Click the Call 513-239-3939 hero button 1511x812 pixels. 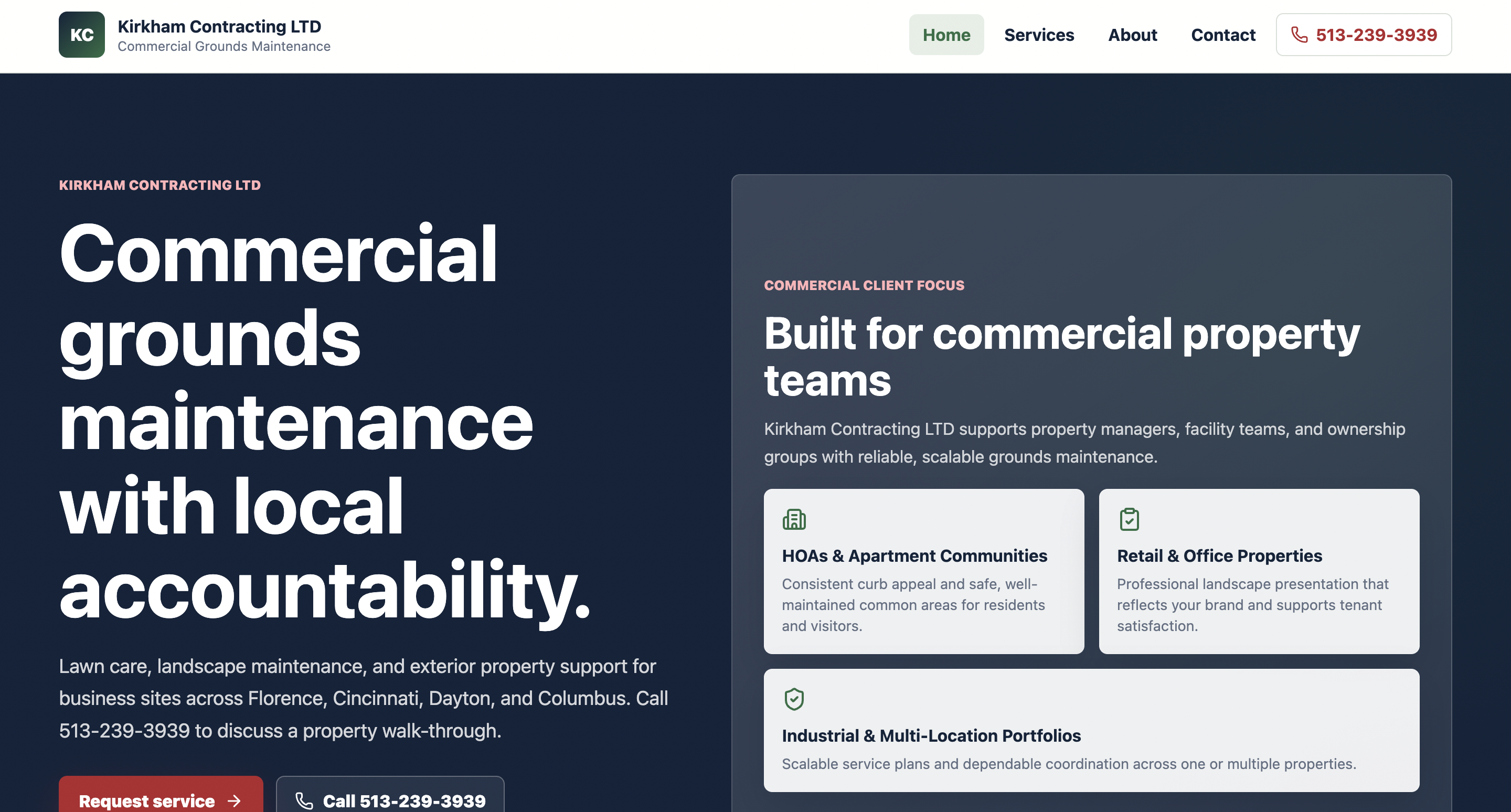[x=390, y=794]
